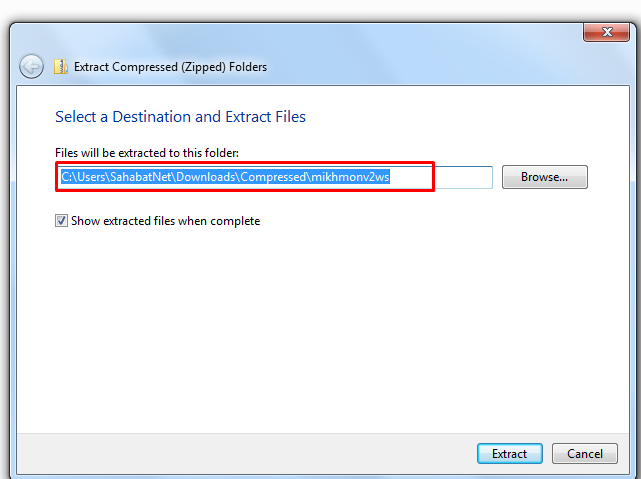The height and width of the screenshot is (479, 641).
Task: Click empty space right of path text
Action: [x=460, y=177]
